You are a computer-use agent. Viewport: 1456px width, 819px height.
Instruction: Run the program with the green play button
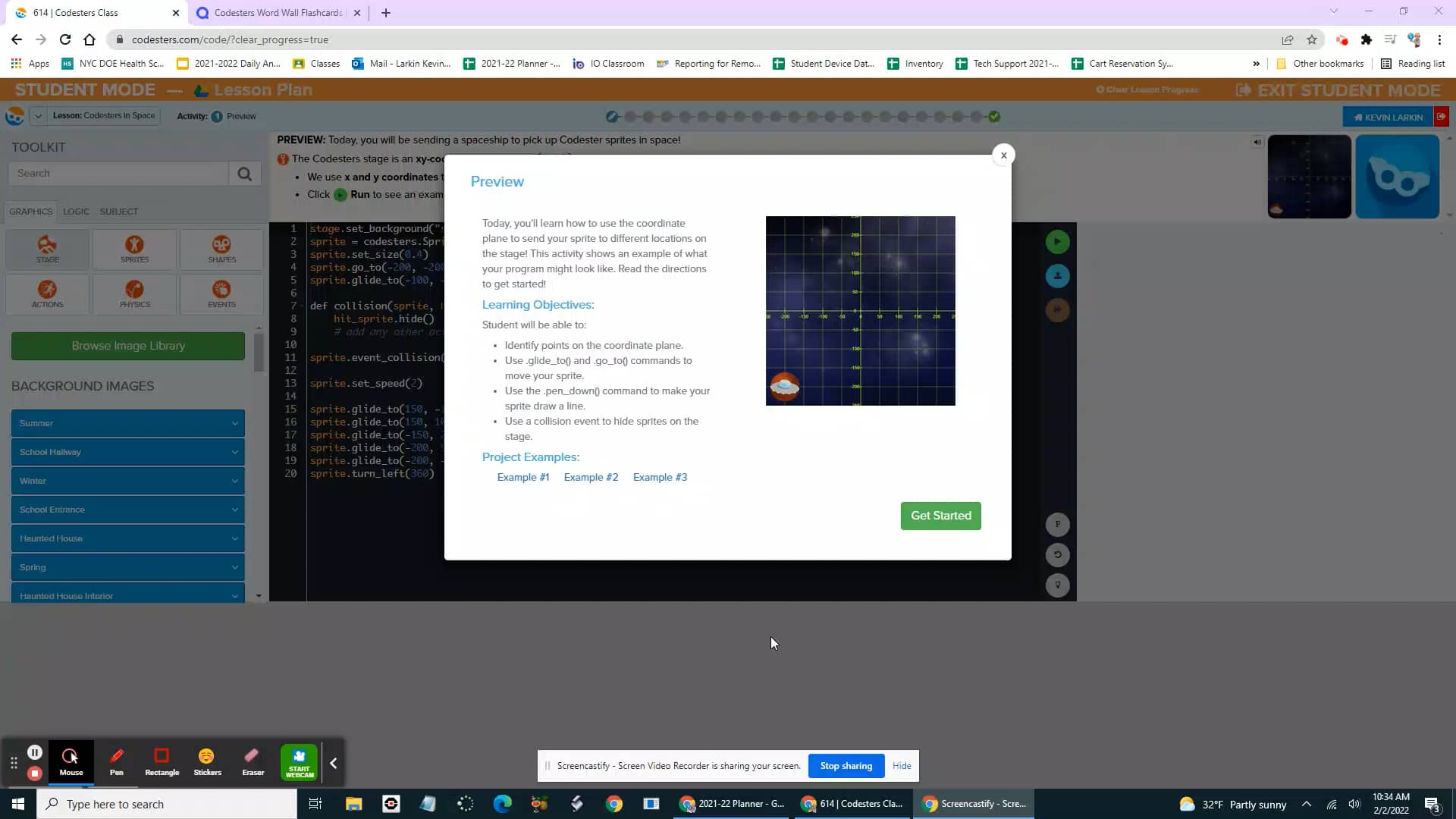click(1058, 241)
